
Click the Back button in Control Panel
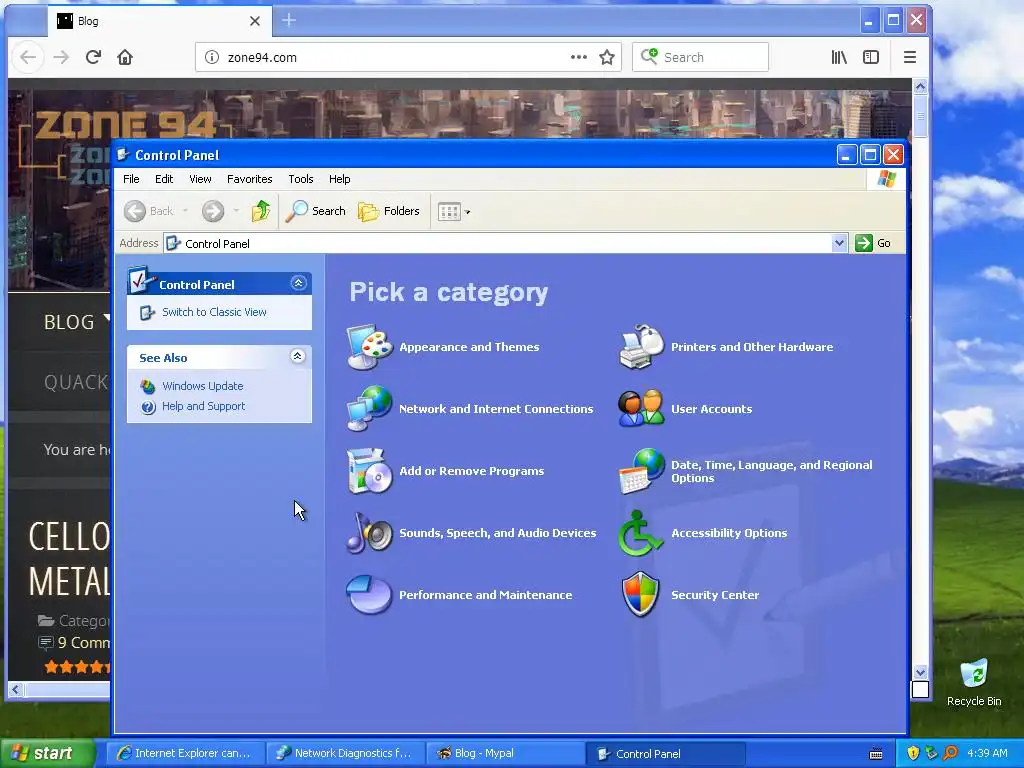tap(149, 211)
